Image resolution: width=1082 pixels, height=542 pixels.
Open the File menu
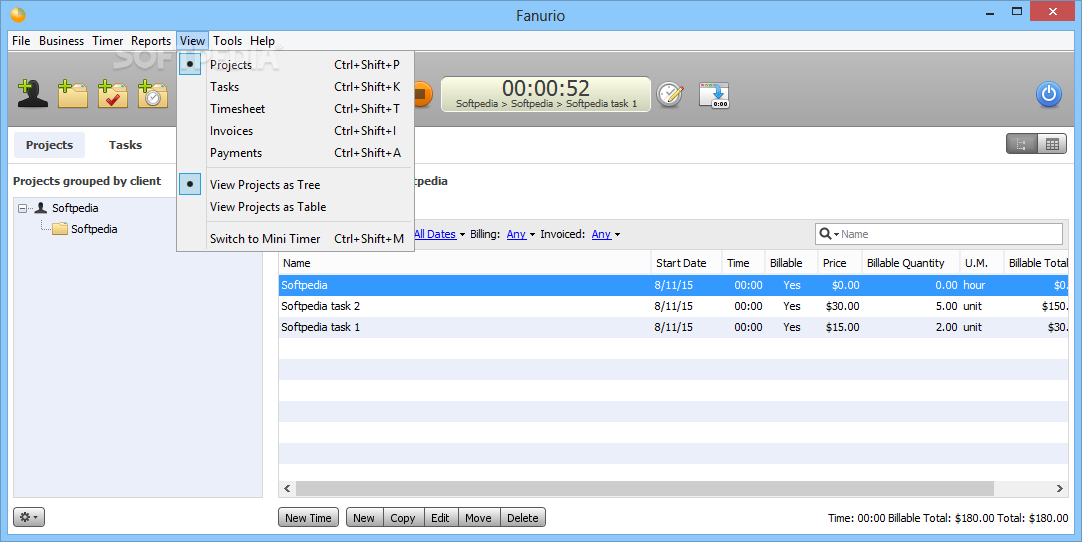click(21, 41)
